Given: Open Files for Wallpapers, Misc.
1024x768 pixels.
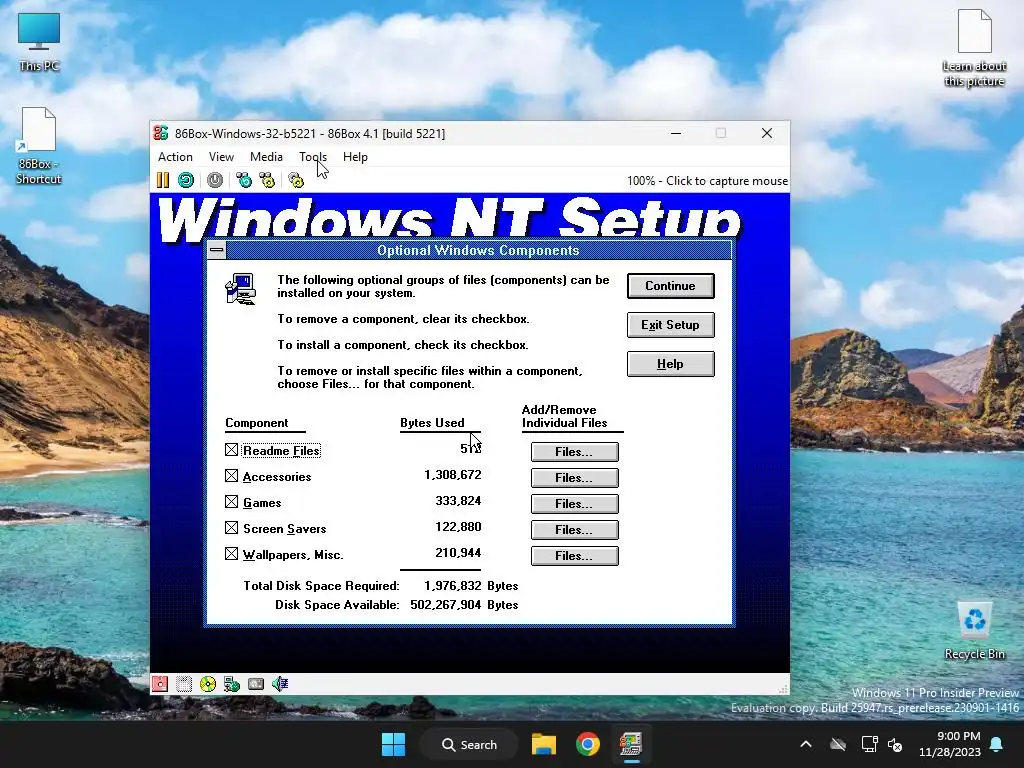Looking at the screenshot, I should point(575,556).
